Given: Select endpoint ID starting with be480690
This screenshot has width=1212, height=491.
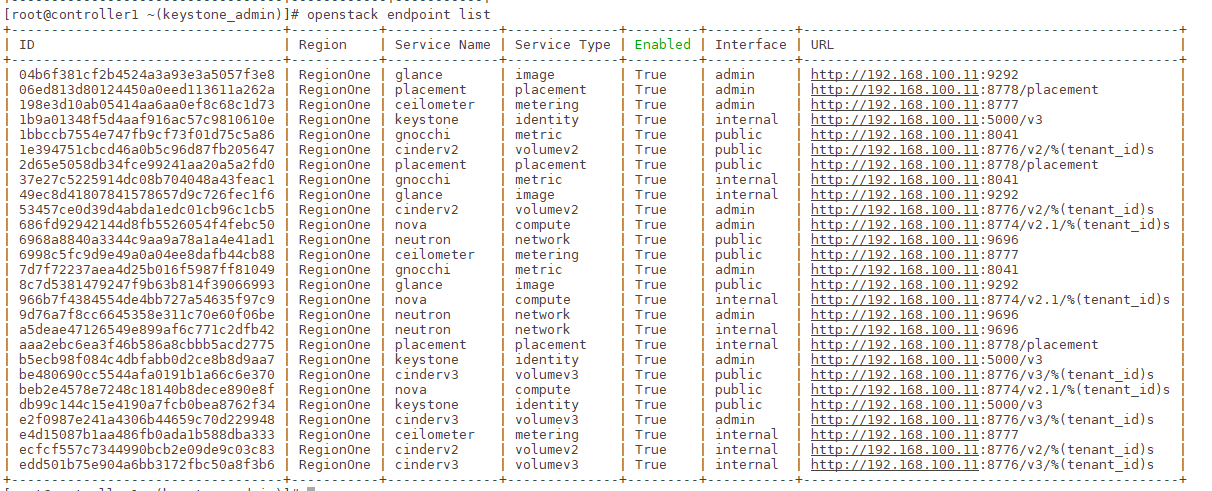Looking at the screenshot, I should point(146,375).
